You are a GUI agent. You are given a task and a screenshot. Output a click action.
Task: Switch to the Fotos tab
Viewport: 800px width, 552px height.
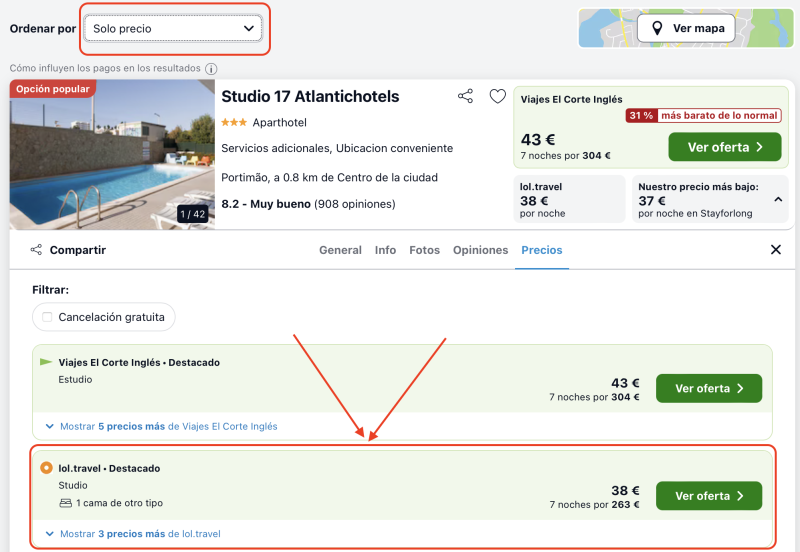424,250
